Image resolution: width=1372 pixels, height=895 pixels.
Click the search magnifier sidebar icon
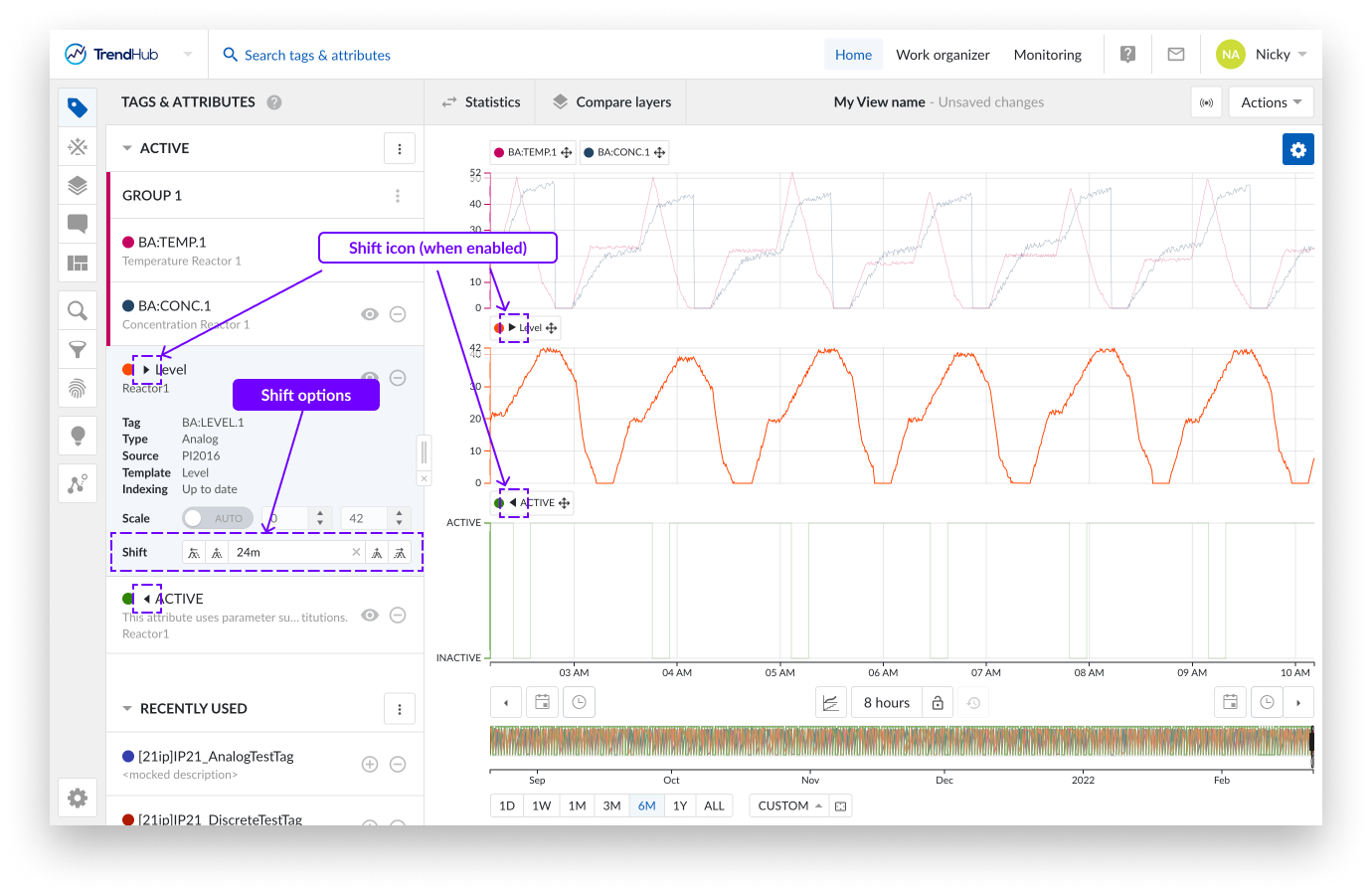pyautogui.click(x=78, y=310)
